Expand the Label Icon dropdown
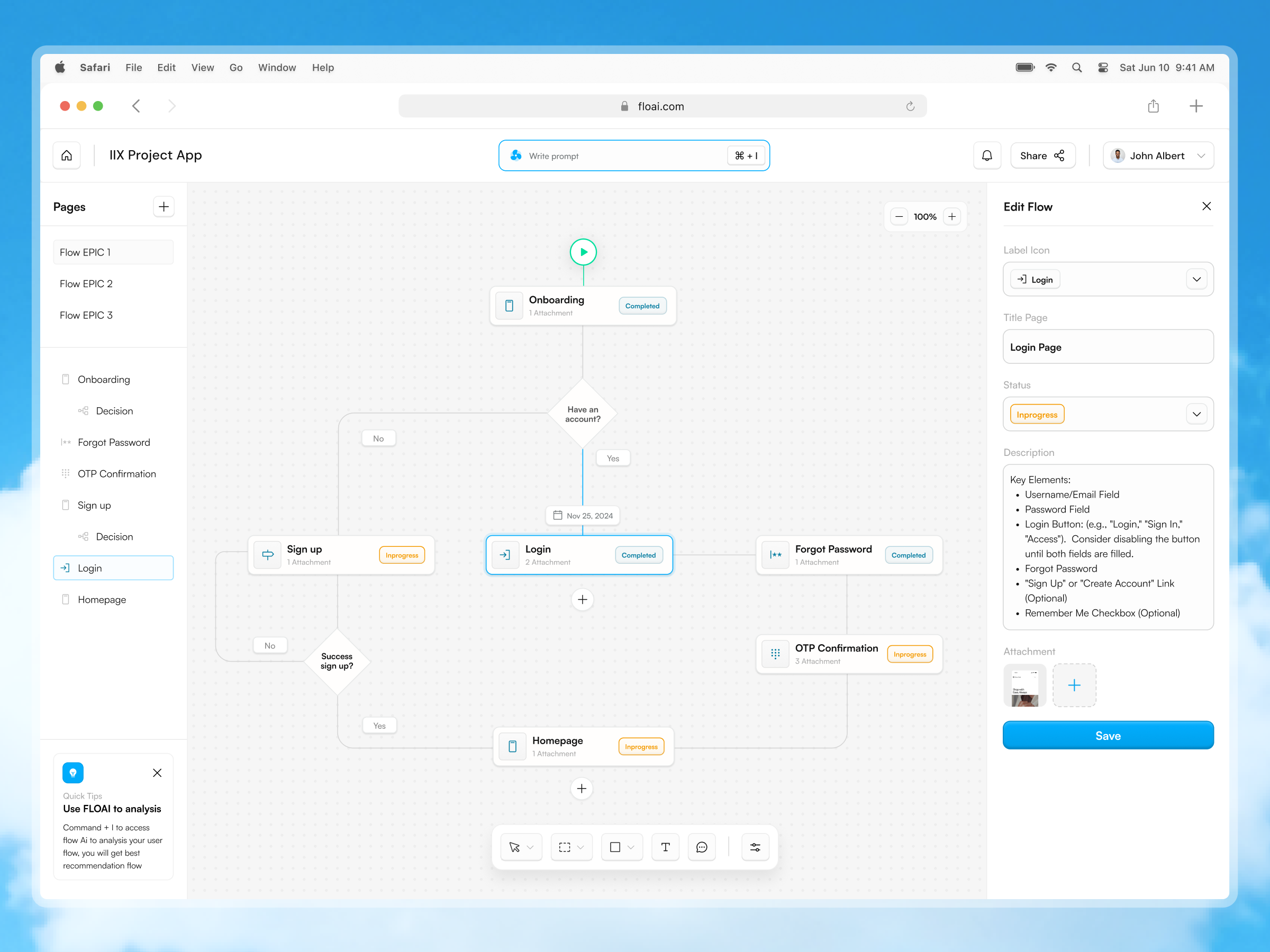 1196,279
